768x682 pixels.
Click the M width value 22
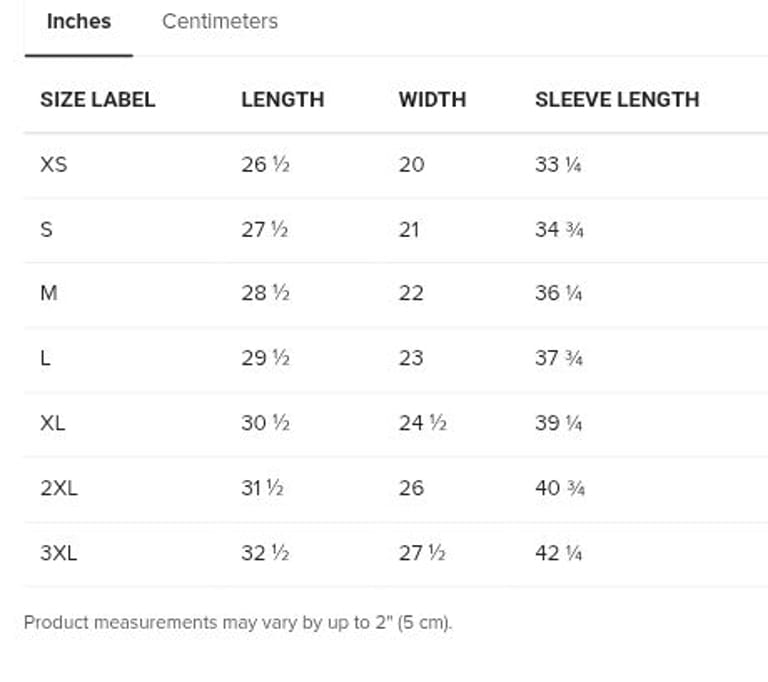(411, 293)
